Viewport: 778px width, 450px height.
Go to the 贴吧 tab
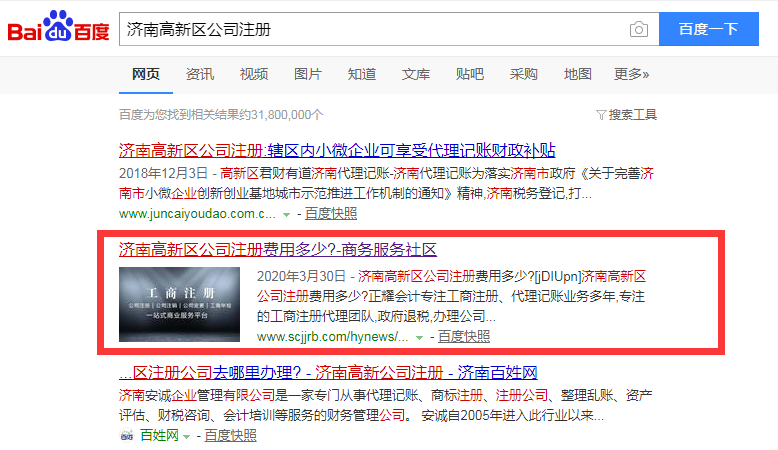coord(469,74)
